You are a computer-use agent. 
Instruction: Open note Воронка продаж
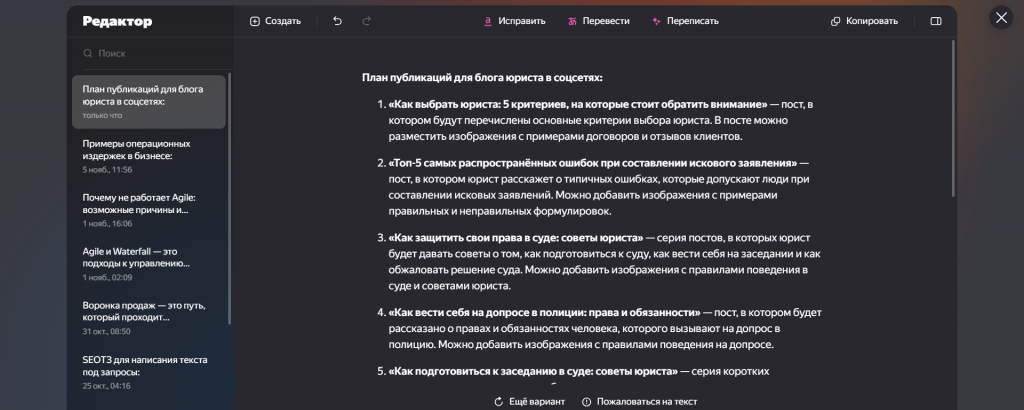(x=149, y=318)
